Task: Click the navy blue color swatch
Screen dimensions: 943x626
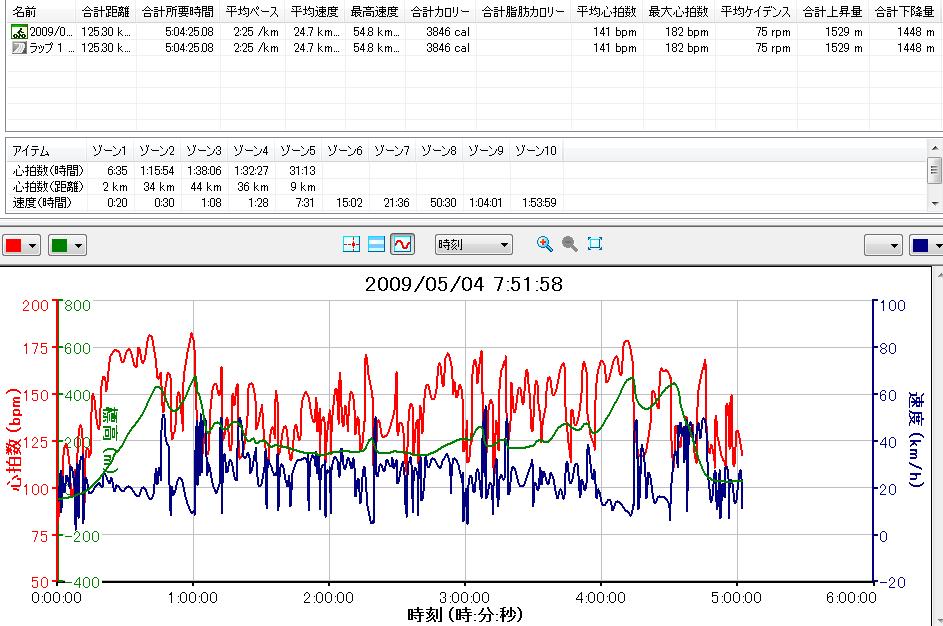Action: 920,245
